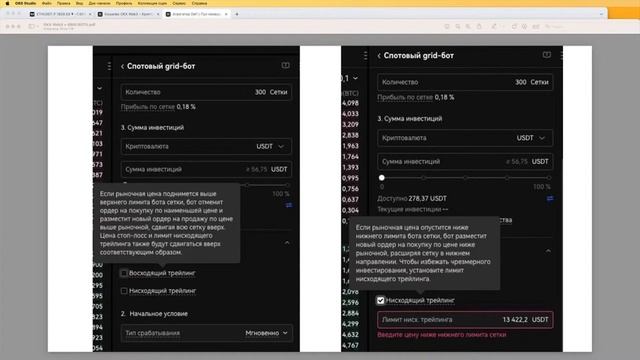Show all tabs chevron at tab bar end

coord(601,14)
